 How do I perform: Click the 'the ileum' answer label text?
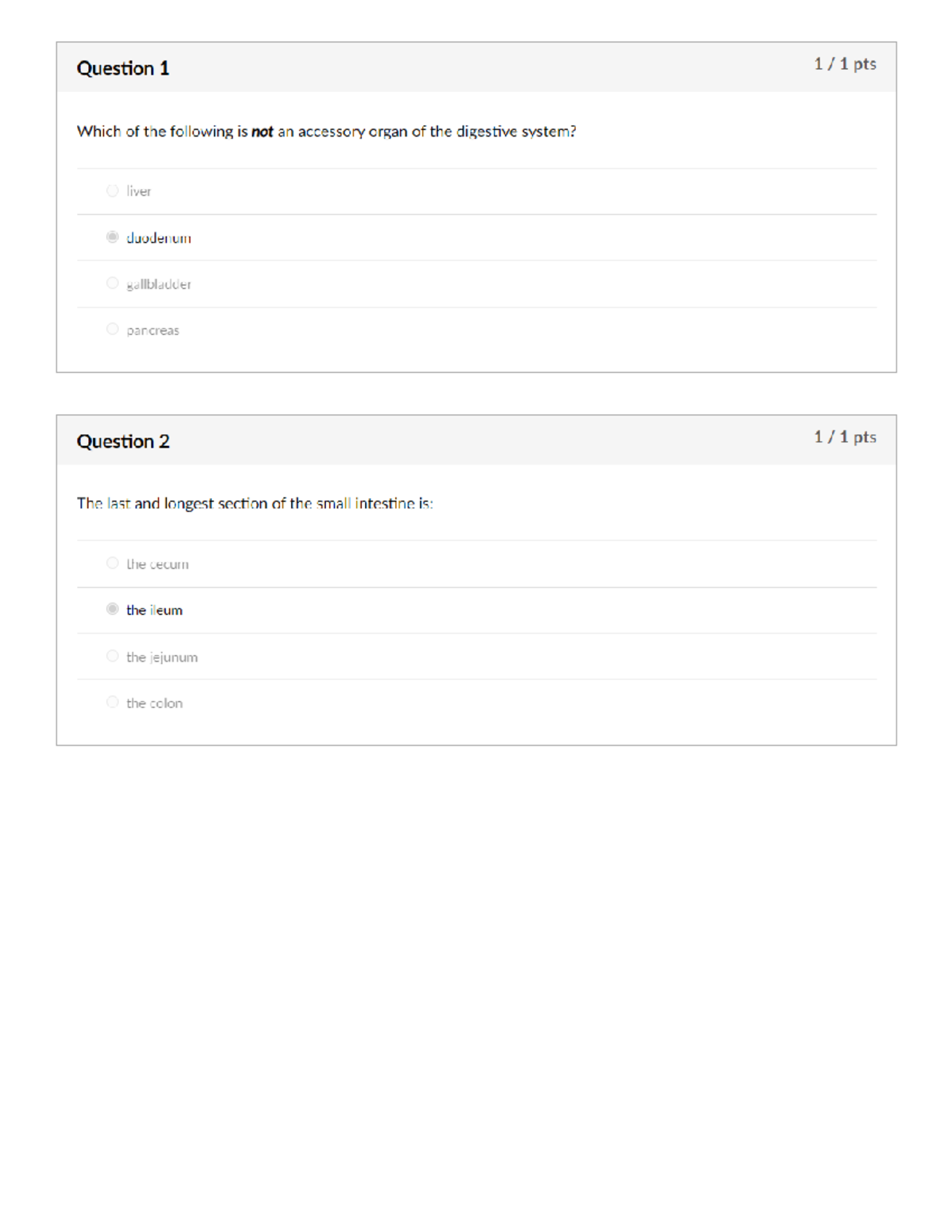[x=155, y=610]
